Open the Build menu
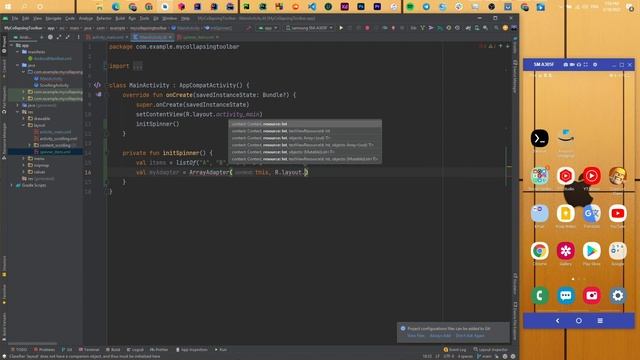The width and height of the screenshot is (640, 360). (x=120, y=18)
